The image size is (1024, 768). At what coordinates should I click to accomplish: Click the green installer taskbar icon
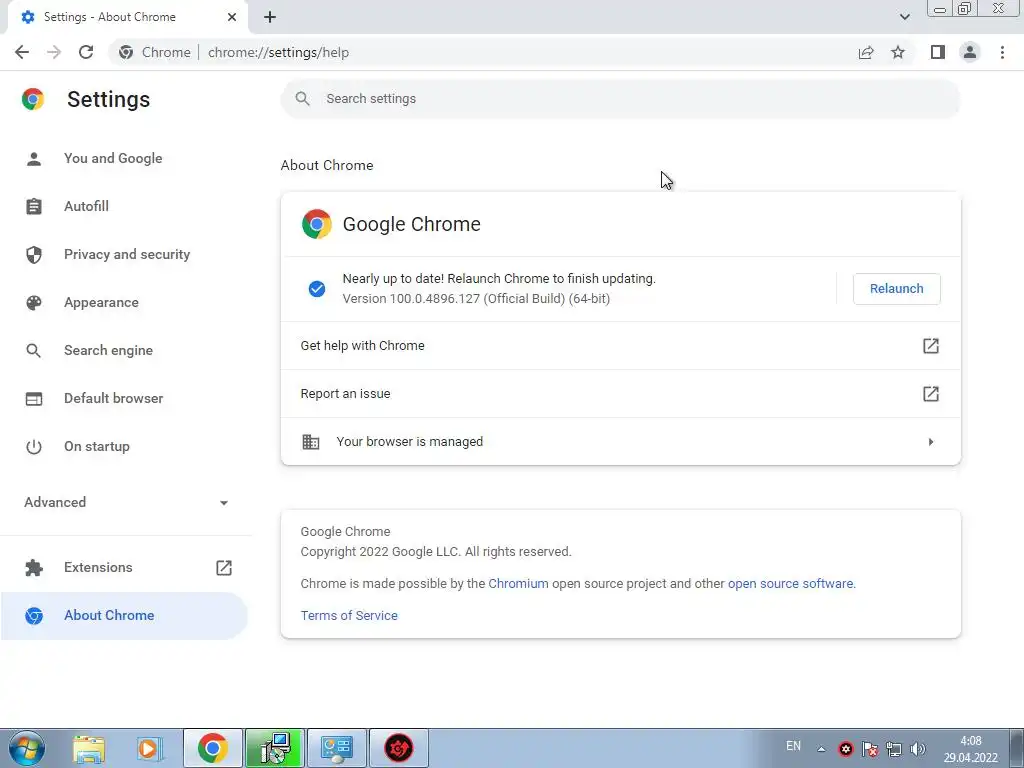pos(275,748)
